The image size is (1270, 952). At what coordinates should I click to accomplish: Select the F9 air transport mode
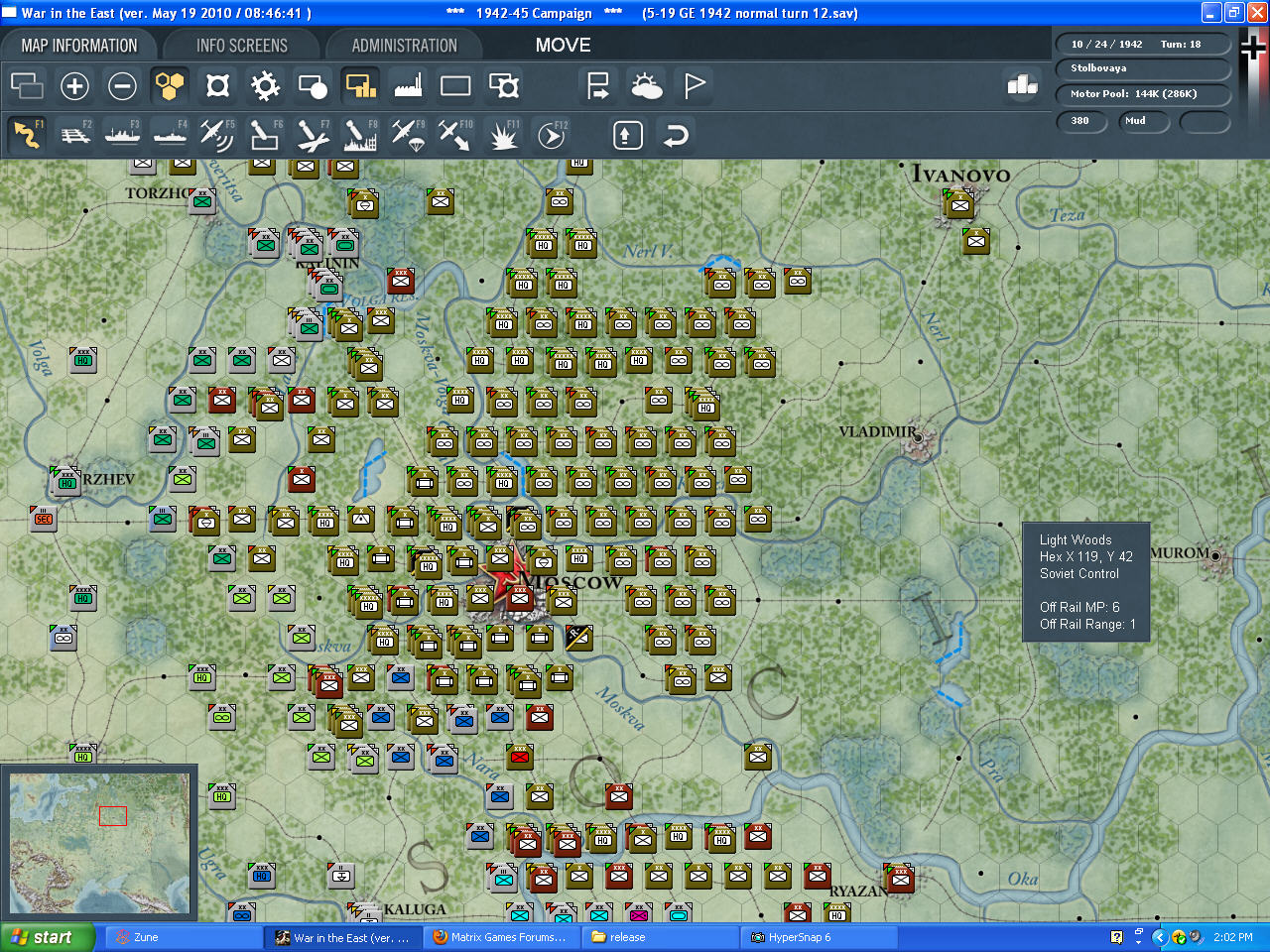(x=408, y=134)
